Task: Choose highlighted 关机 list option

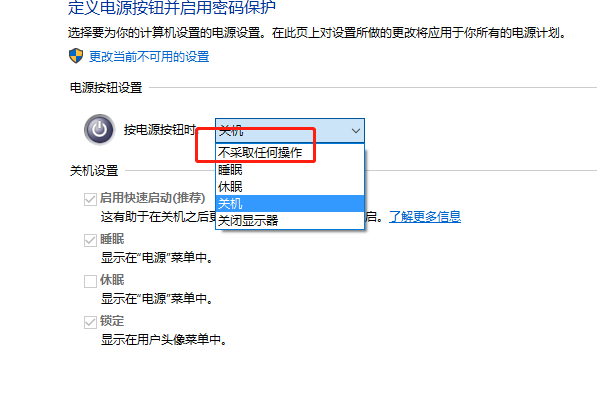Action: pos(290,204)
